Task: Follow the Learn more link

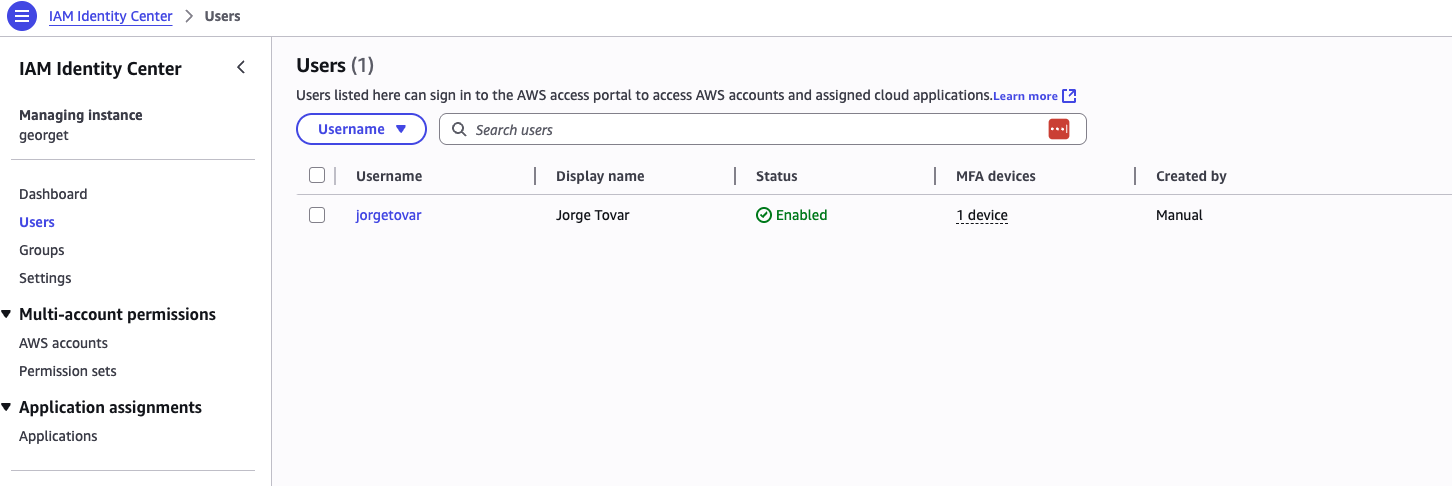Action: pyautogui.click(x=1025, y=96)
